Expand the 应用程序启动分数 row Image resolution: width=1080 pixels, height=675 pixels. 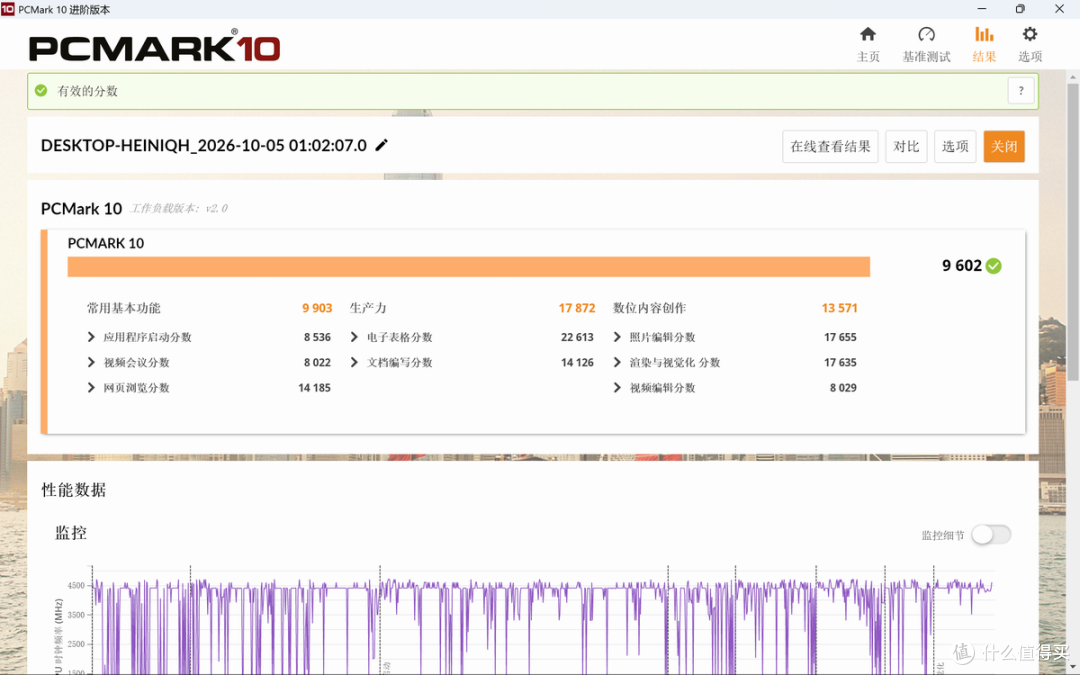click(x=91, y=337)
